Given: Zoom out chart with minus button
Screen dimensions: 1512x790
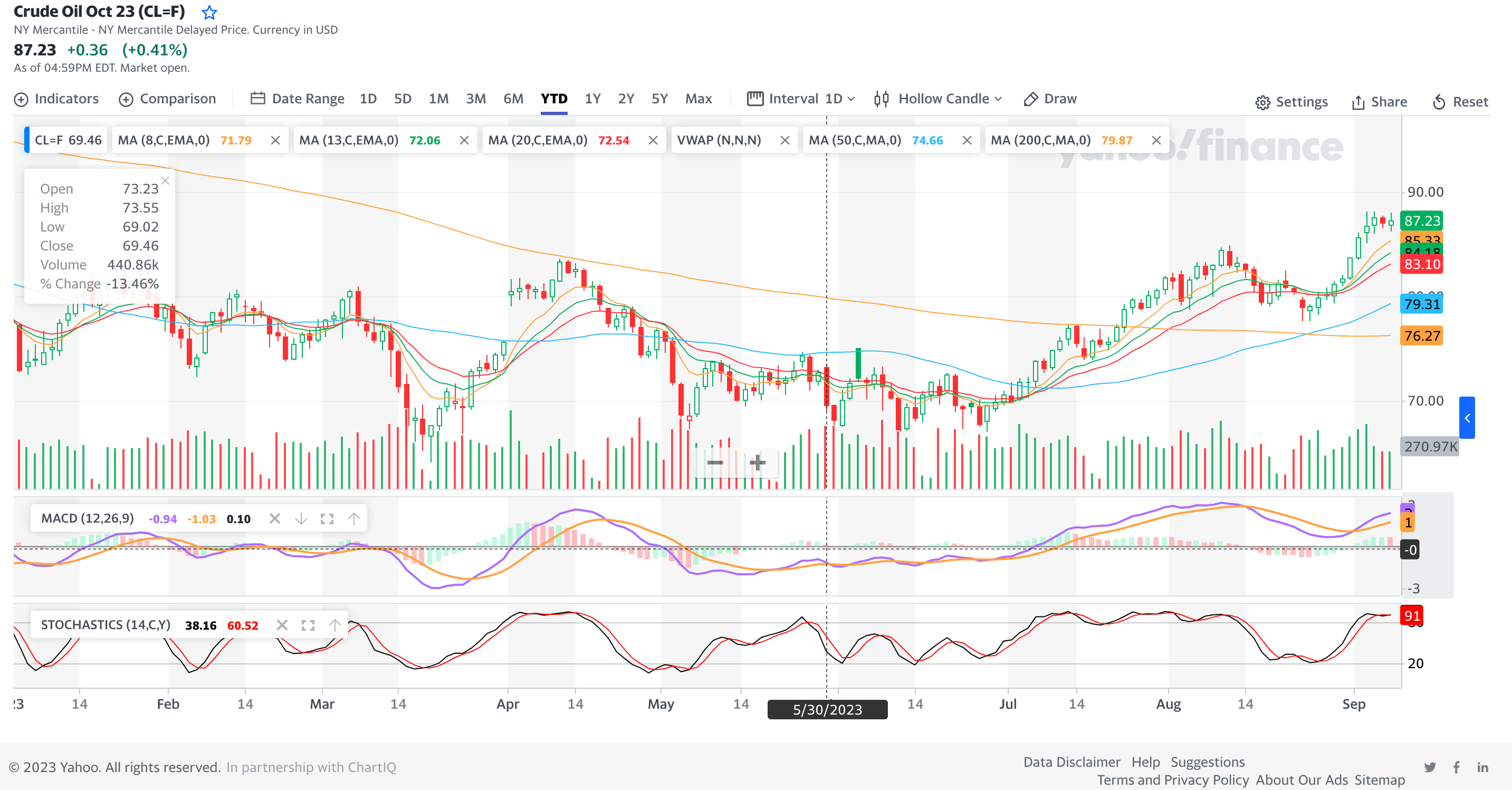Looking at the screenshot, I should click(x=715, y=463).
